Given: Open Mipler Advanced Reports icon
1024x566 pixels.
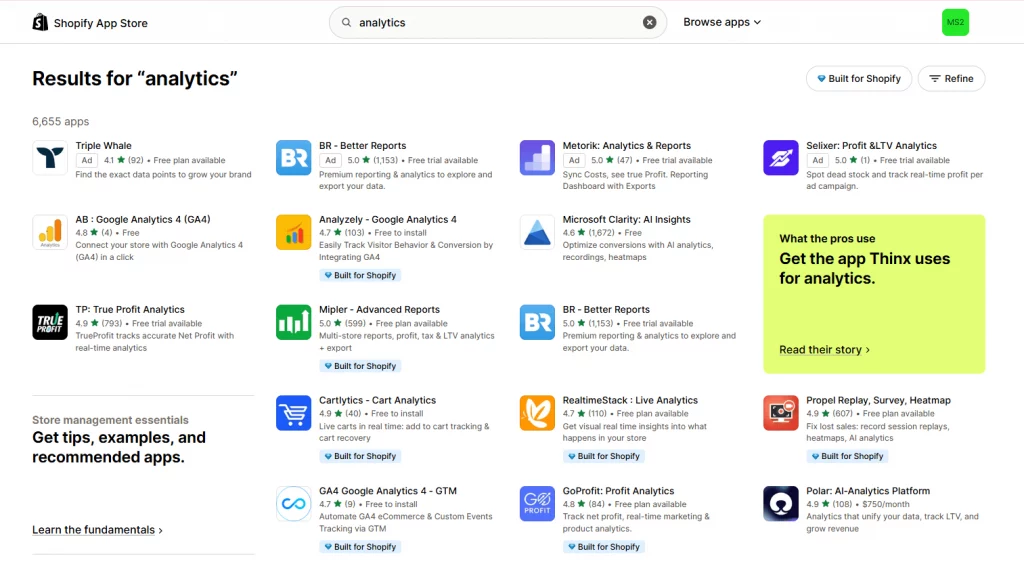Looking at the screenshot, I should click(293, 322).
